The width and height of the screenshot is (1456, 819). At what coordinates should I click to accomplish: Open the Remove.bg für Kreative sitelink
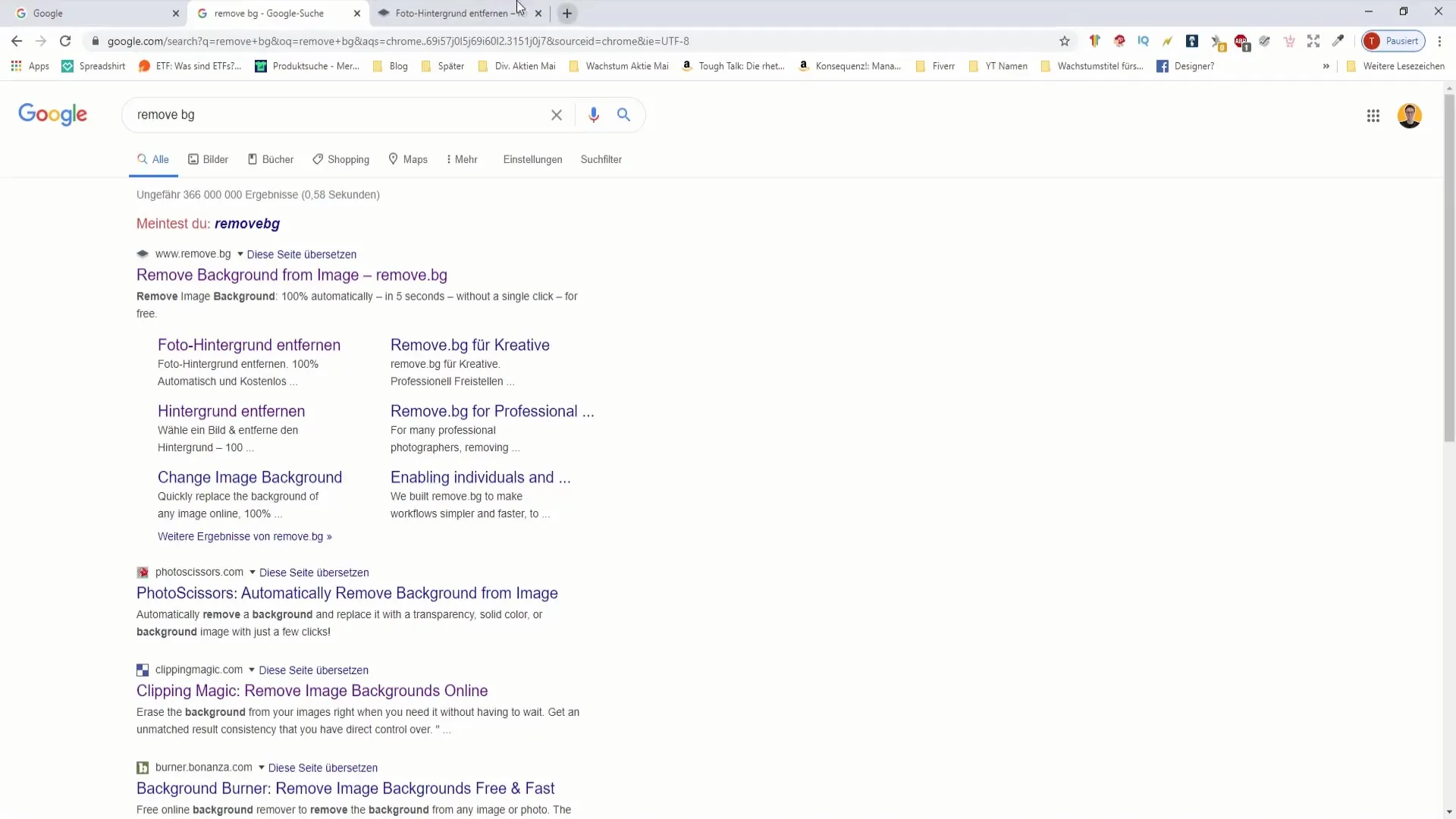pos(470,345)
